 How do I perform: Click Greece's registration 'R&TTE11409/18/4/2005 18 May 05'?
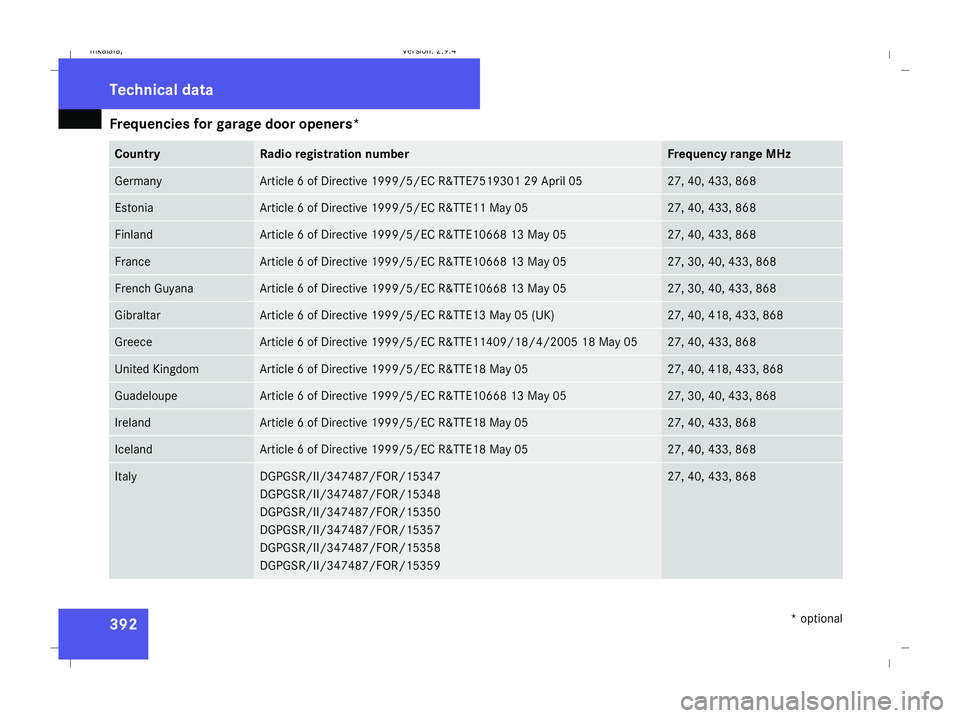(x=538, y=342)
